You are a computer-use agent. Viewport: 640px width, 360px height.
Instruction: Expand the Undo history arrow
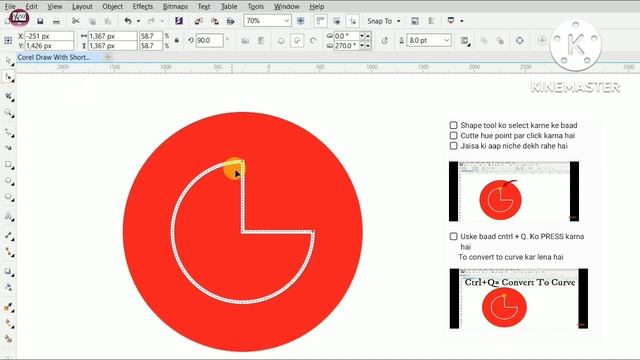[x=138, y=21]
